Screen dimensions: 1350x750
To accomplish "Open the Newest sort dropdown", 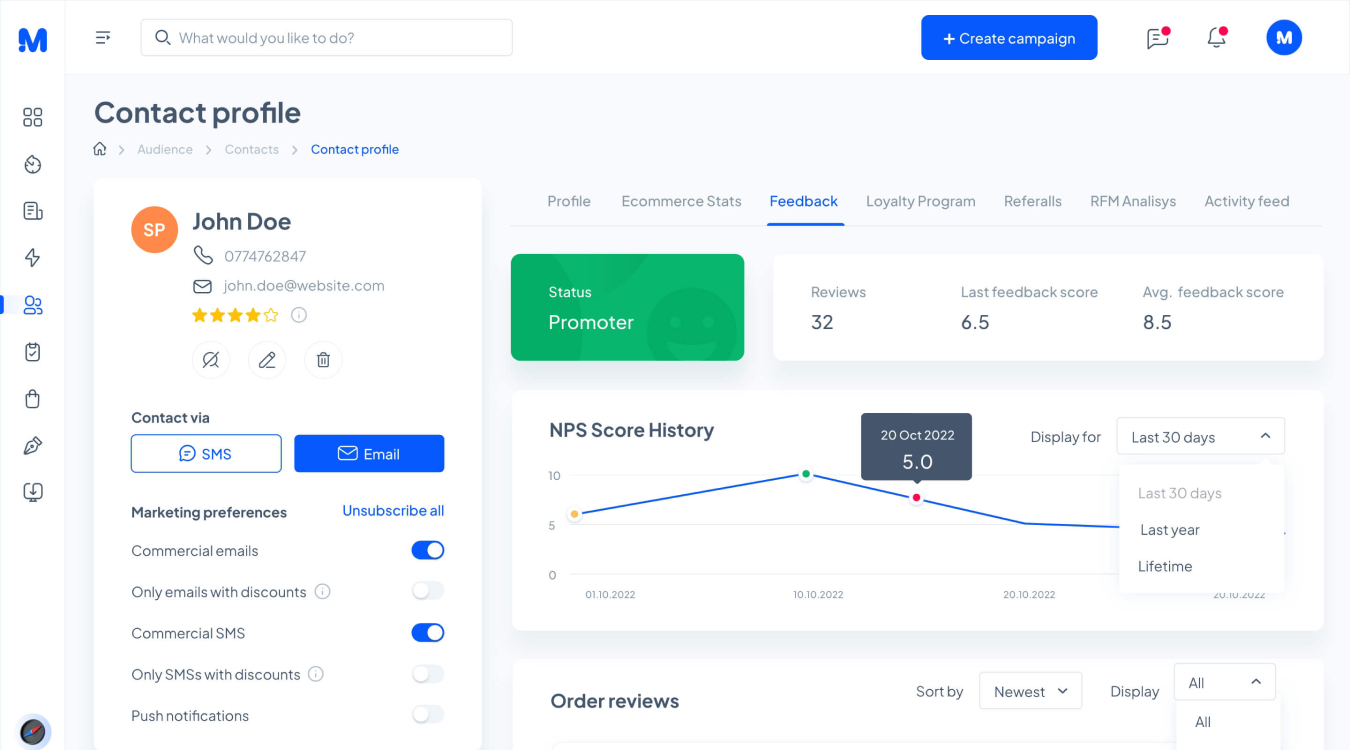I will [x=1030, y=691].
